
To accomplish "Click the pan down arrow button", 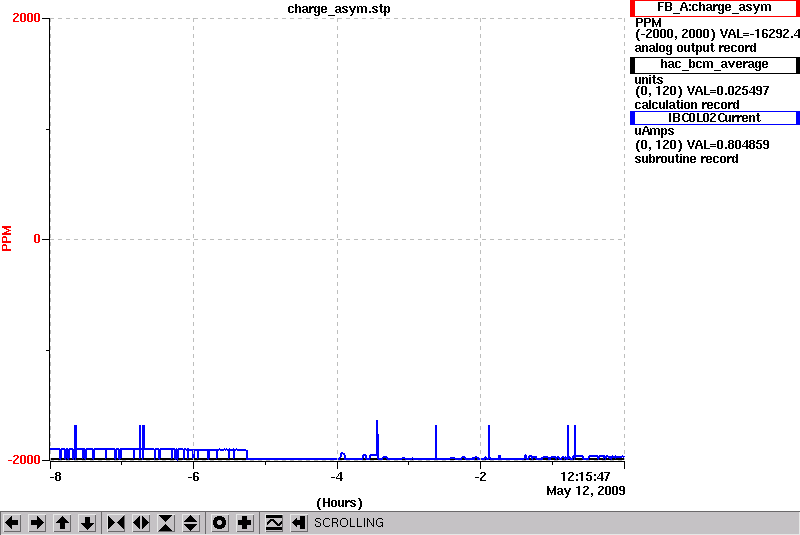I will pos(88,523).
